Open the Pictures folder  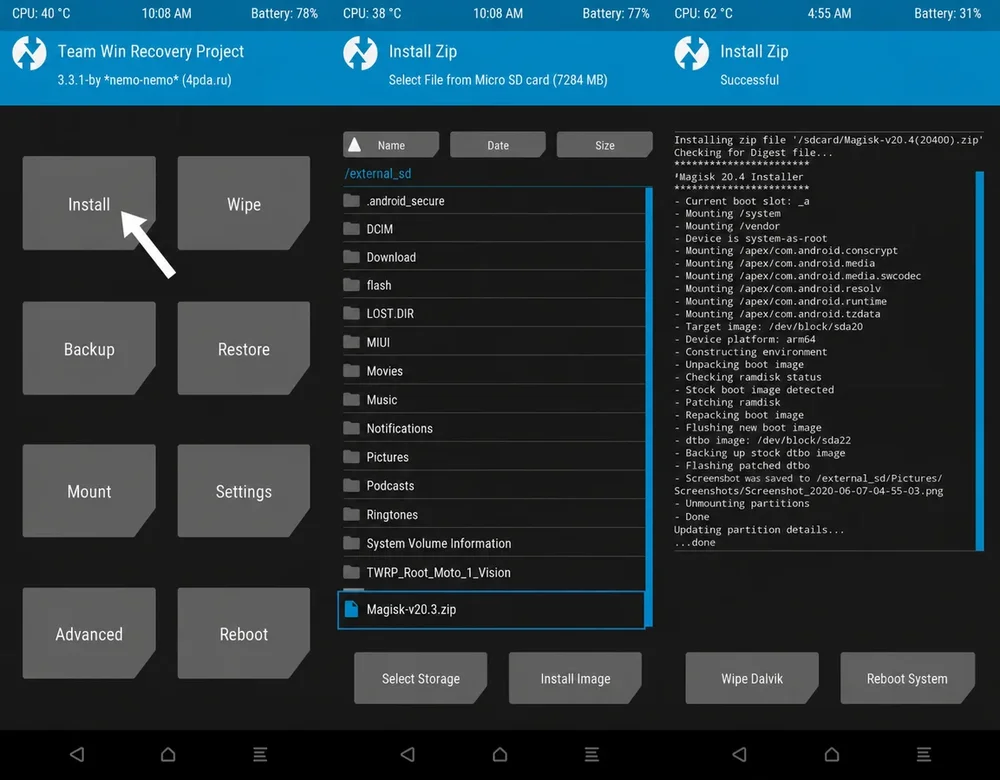494,457
